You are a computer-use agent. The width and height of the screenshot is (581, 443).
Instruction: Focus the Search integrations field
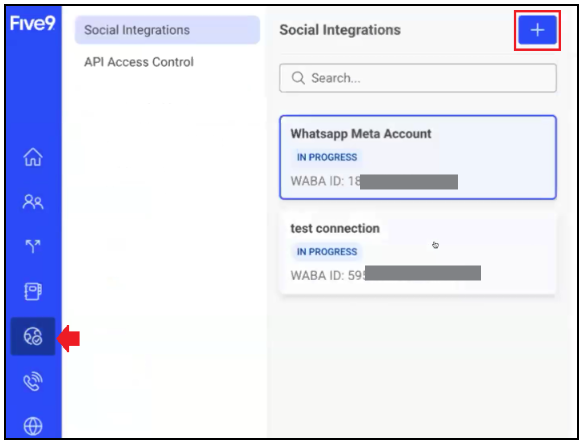(x=418, y=78)
